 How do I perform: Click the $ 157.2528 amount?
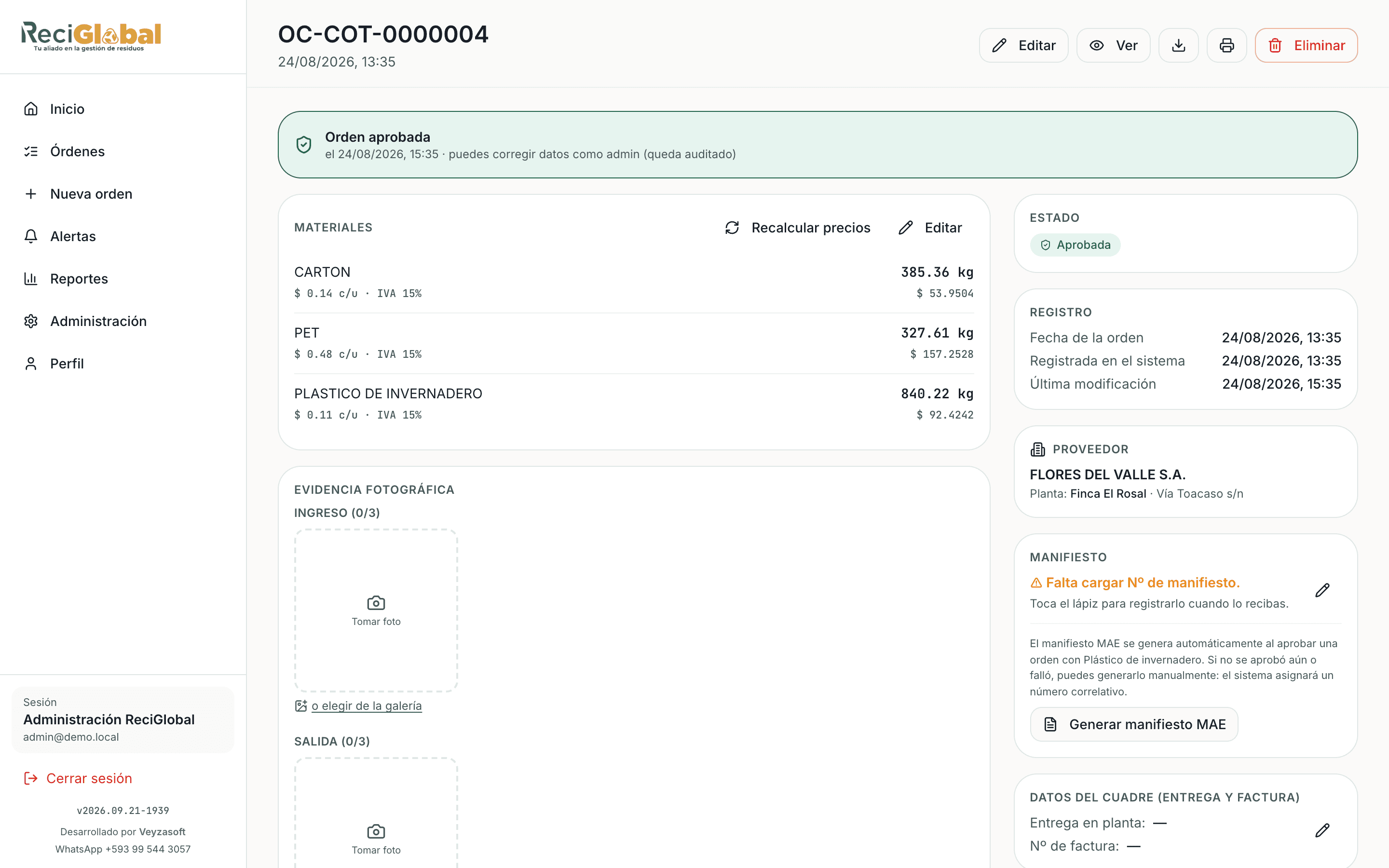[x=942, y=354]
